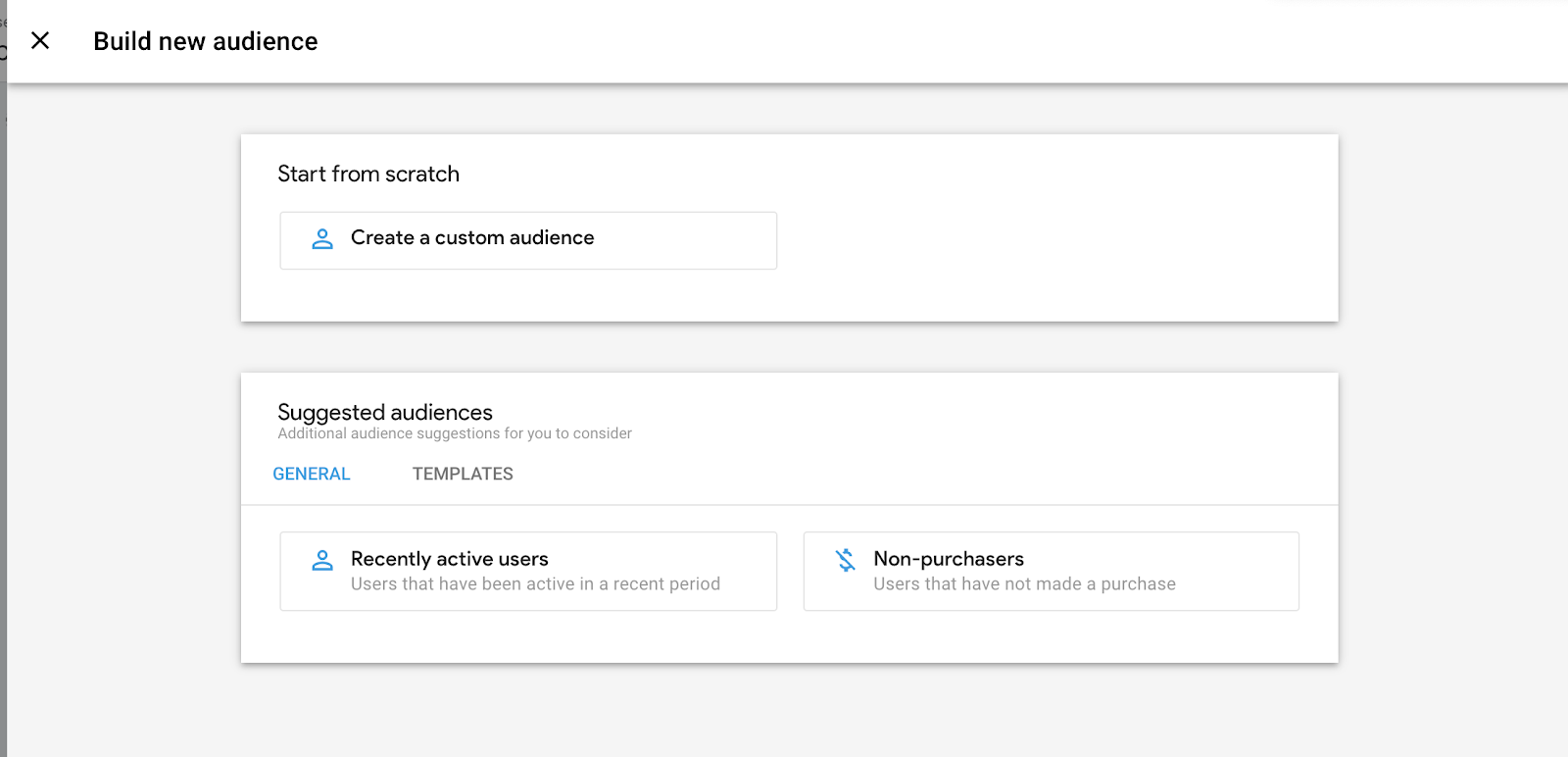This screenshot has width=1568, height=757.
Task: Open the TEMPLATES tab
Action: 463,474
